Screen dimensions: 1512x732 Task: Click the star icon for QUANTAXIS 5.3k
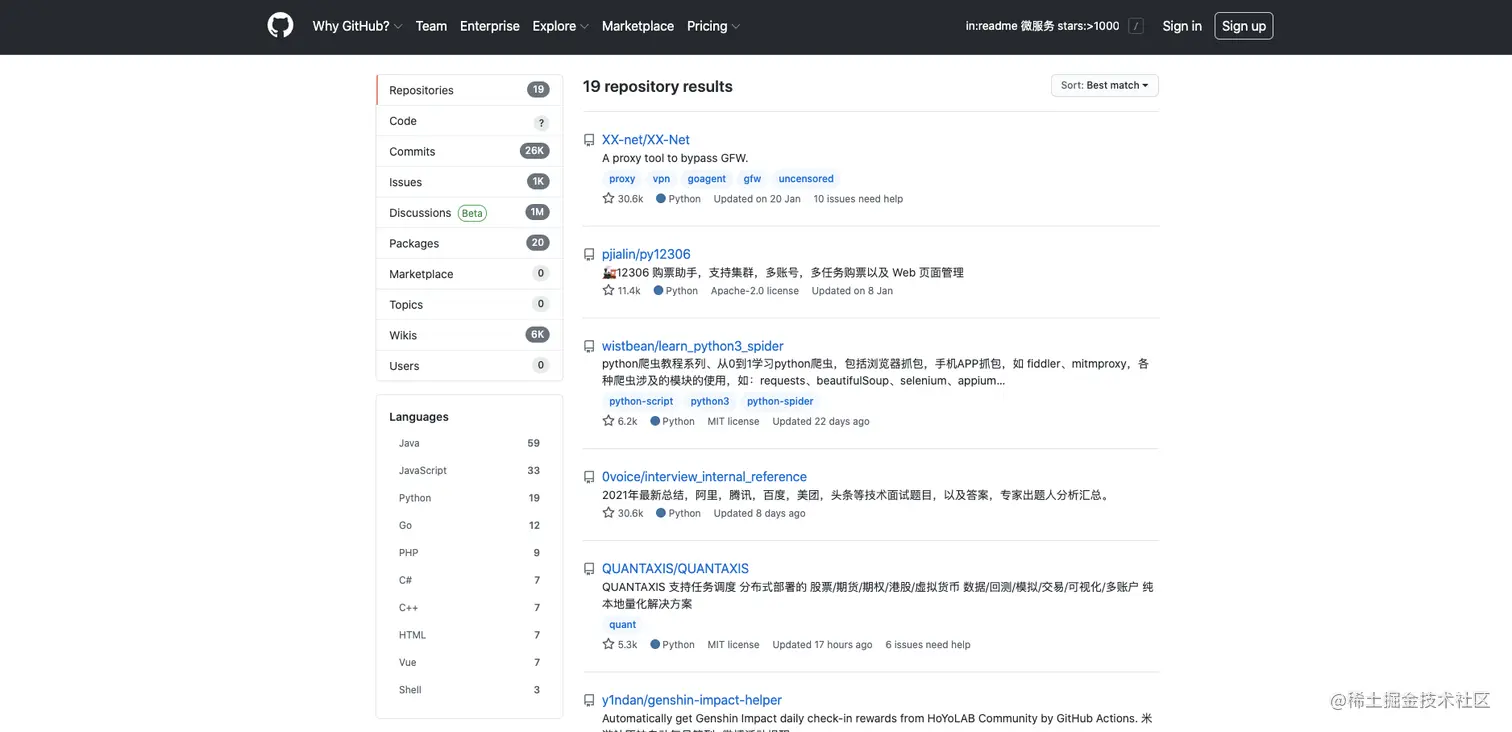(608, 644)
